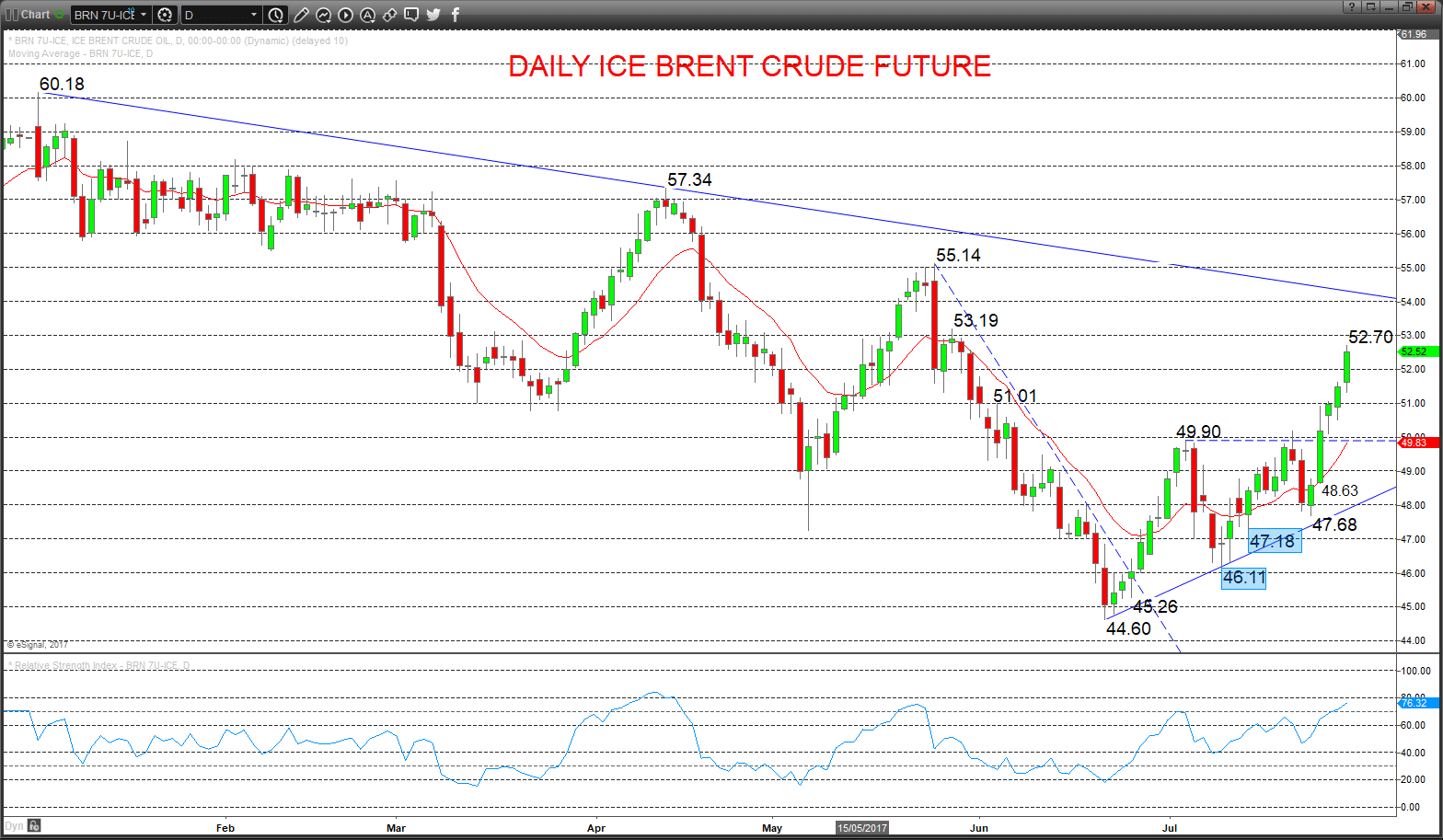Click the red 49.83 moving average marker
1443x840 pixels.
[1417, 443]
